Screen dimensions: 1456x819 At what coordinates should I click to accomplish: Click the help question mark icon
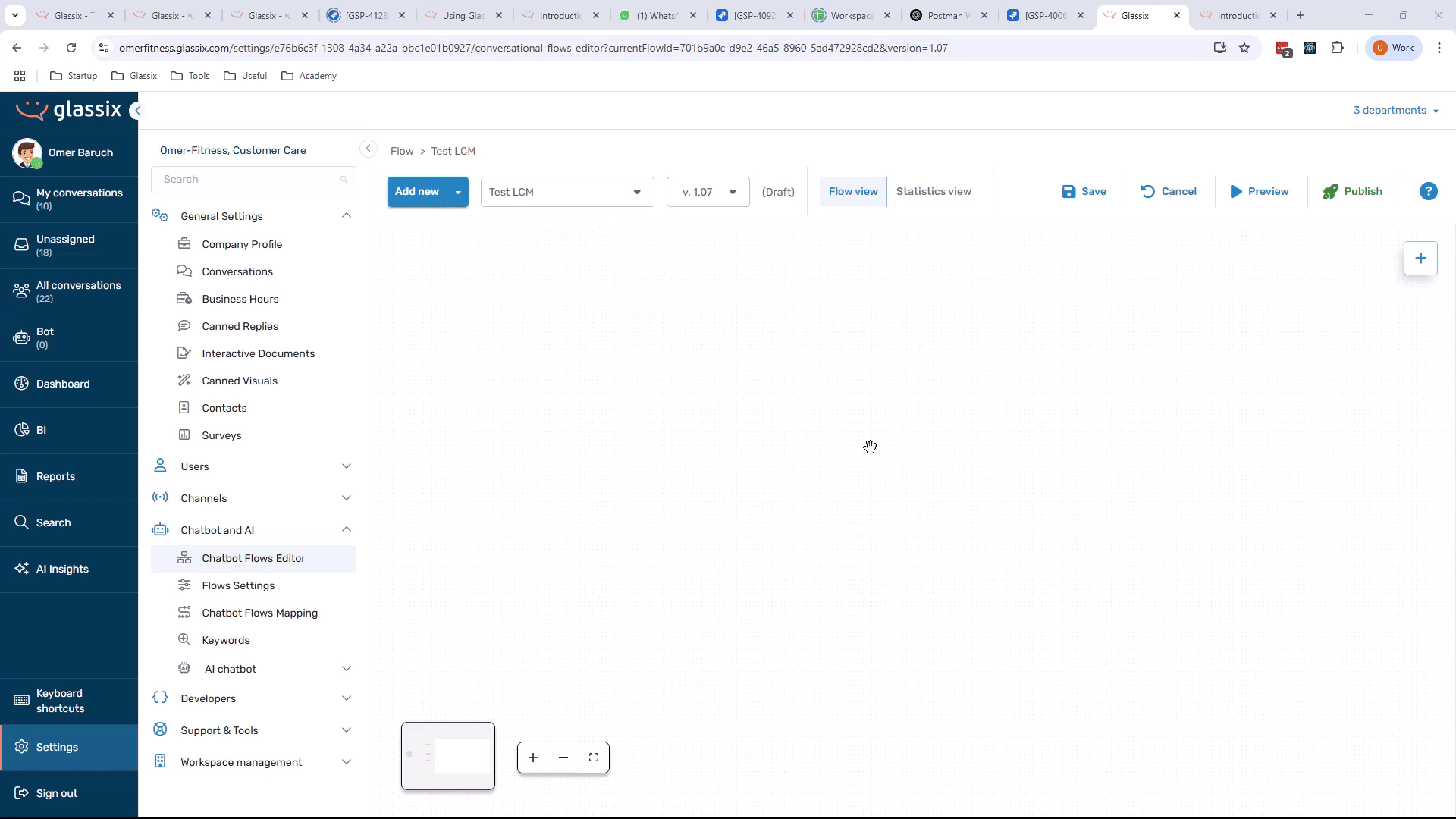[x=1428, y=192]
